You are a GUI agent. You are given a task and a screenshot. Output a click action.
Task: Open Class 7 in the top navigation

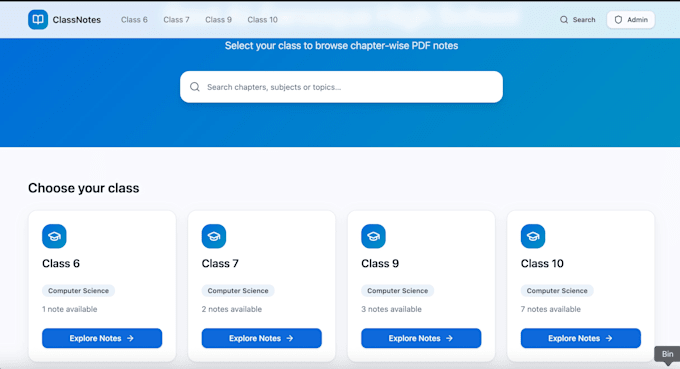coord(176,20)
